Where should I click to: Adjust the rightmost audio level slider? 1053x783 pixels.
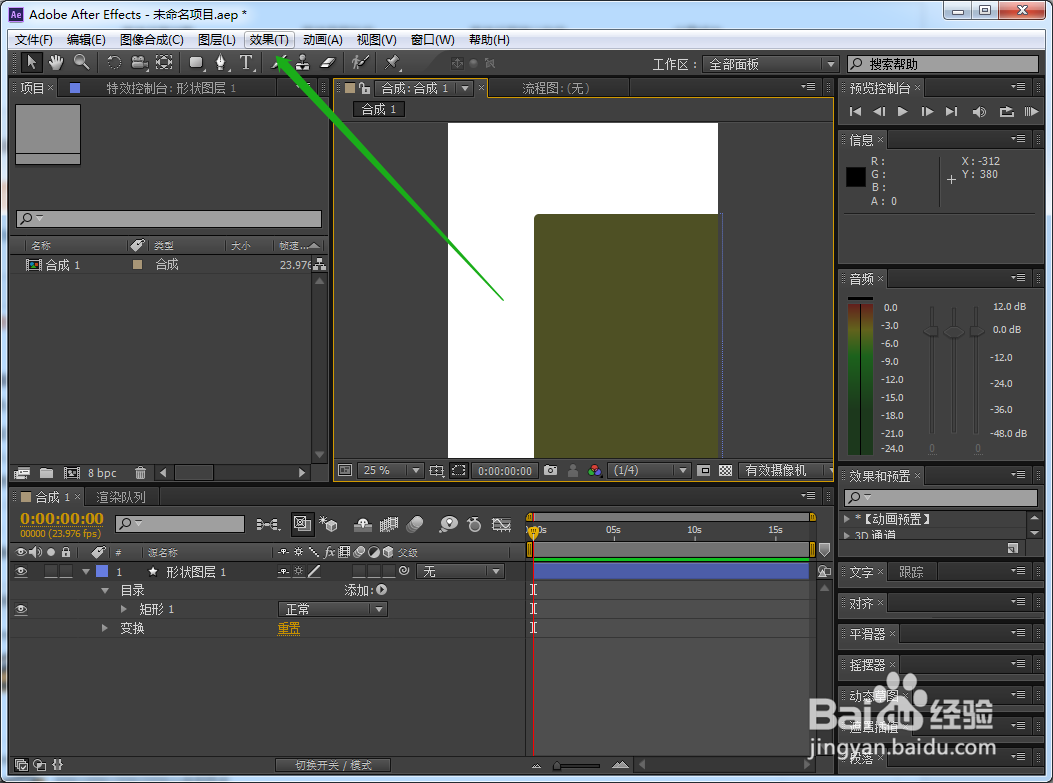[976, 332]
